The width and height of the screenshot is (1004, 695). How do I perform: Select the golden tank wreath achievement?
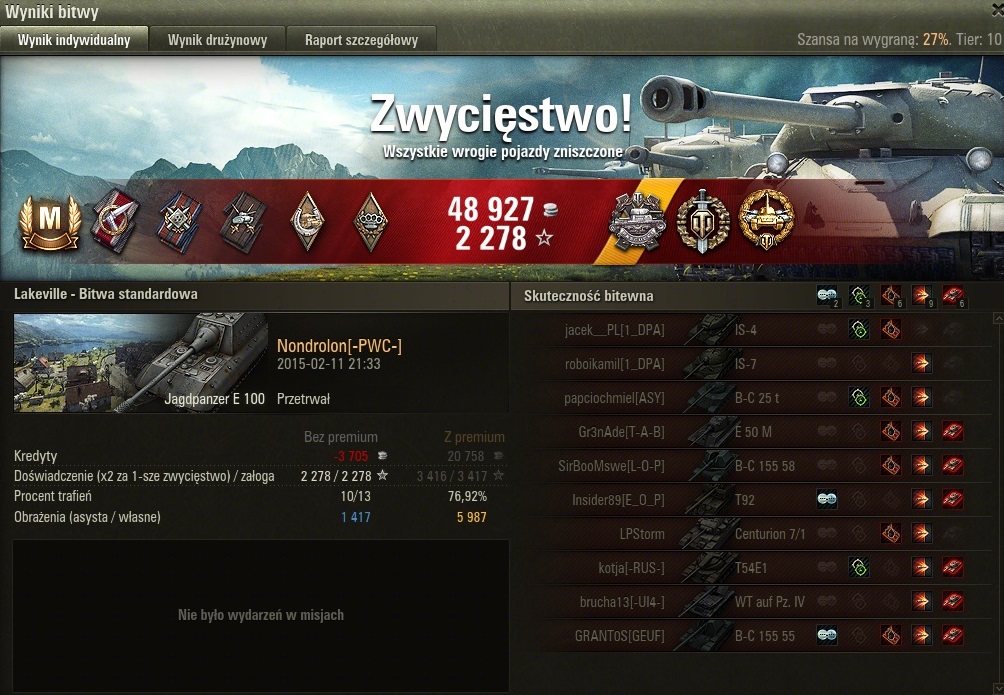(766, 220)
